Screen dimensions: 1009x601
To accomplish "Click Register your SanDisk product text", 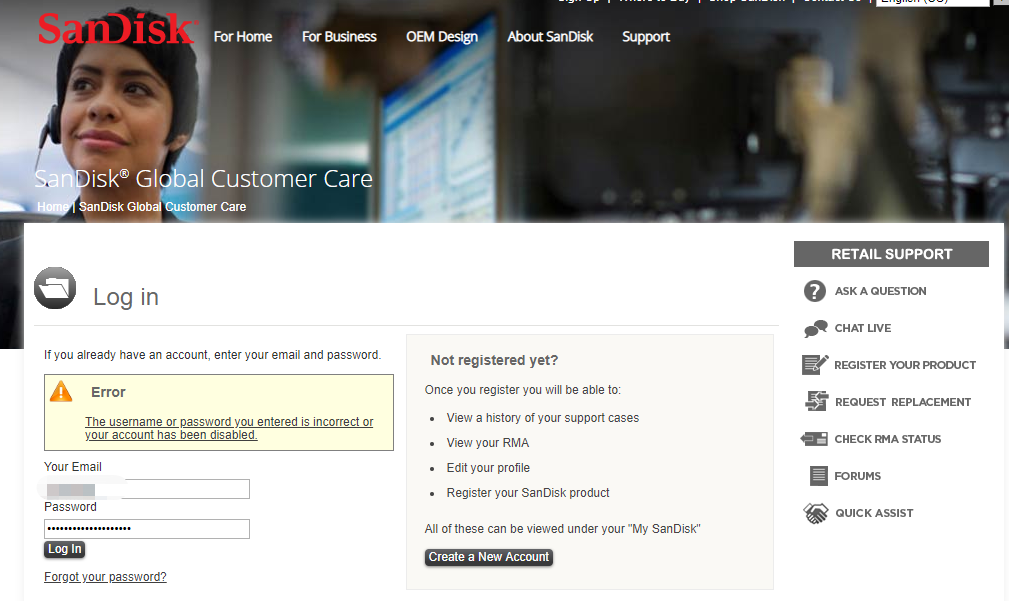I will 528,493.
